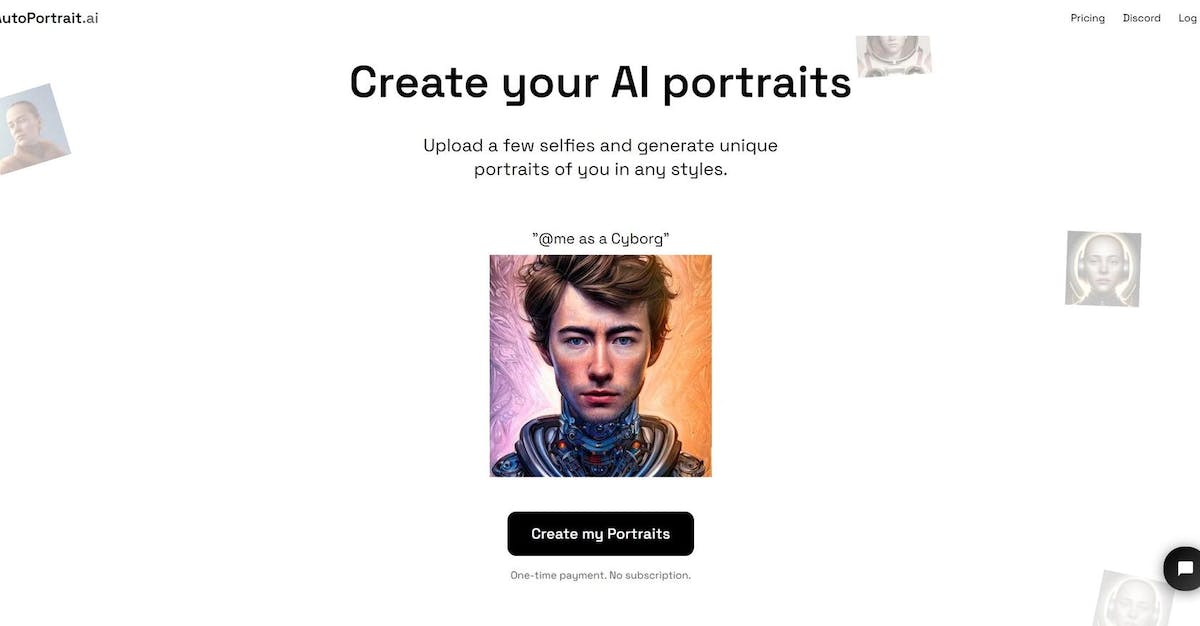Open the Log in link
This screenshot has width=1200, height=626.
(x=1188, y=18)
